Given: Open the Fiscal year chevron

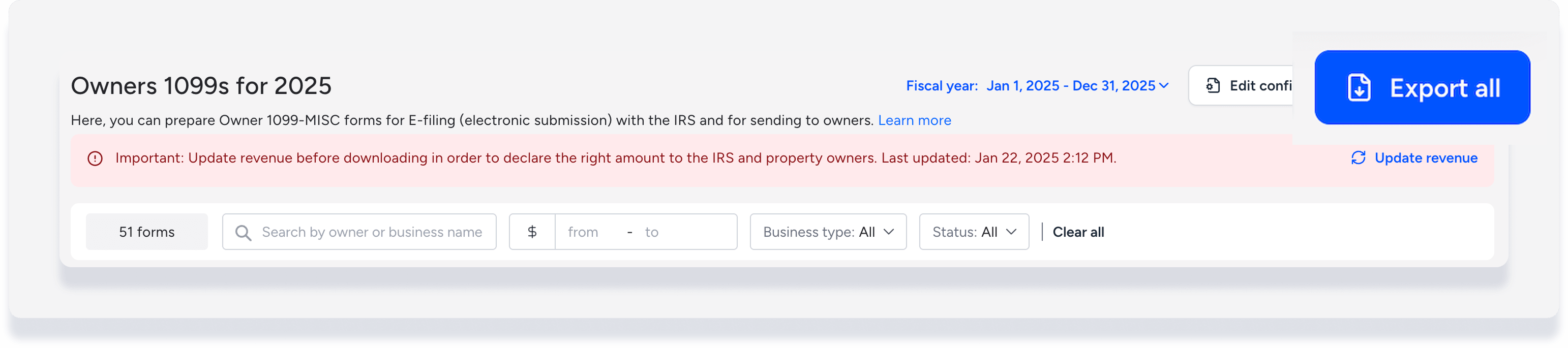Looking at the screenshot, I should 1164,86.
